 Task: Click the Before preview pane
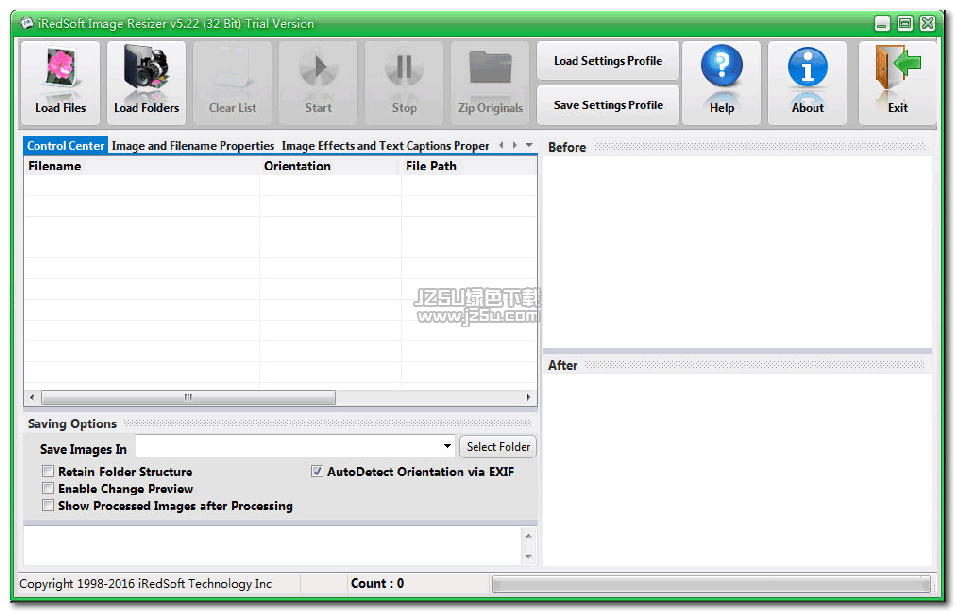pyautogui.click(x=737, y=252)
